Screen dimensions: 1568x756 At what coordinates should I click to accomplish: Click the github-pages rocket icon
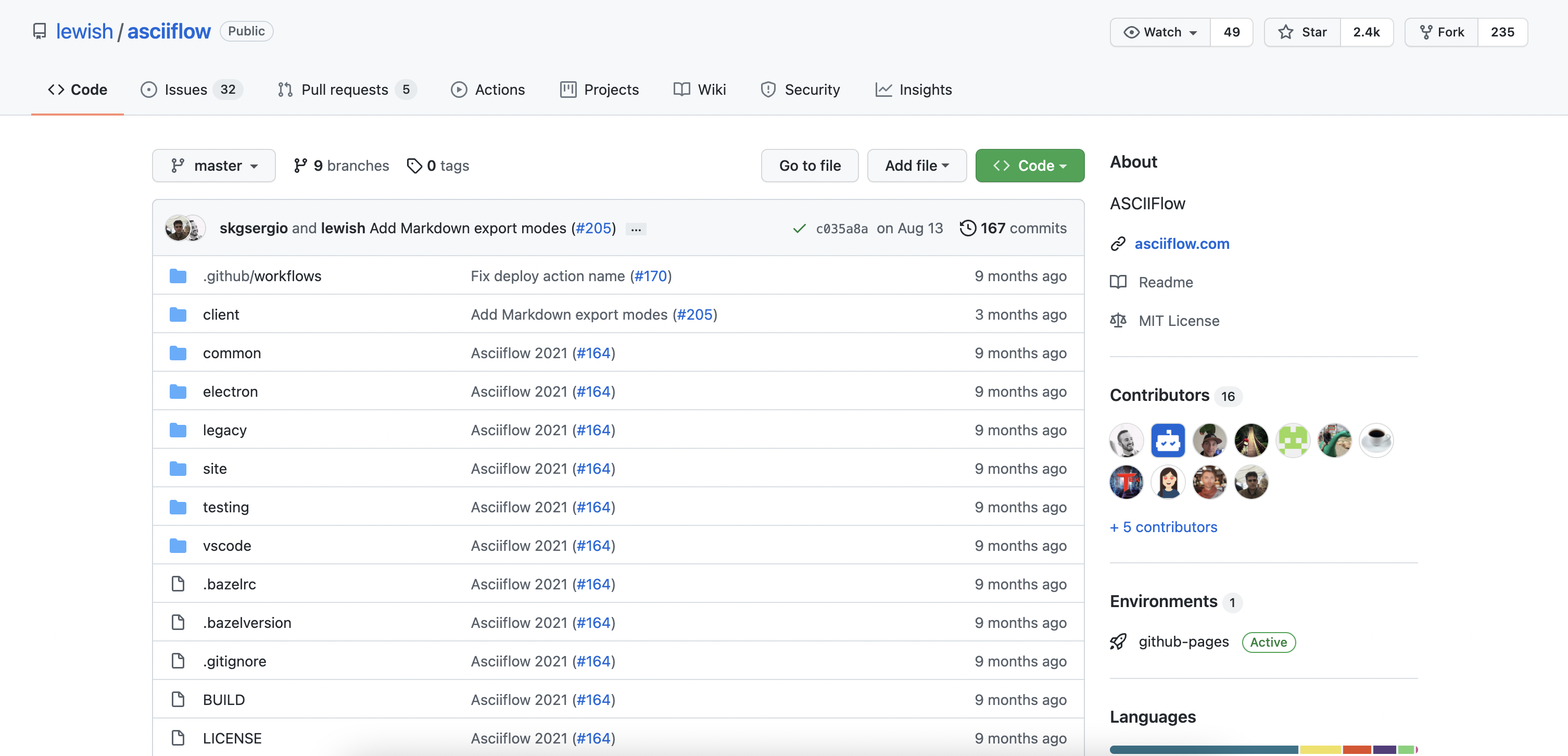point(1118,641)
